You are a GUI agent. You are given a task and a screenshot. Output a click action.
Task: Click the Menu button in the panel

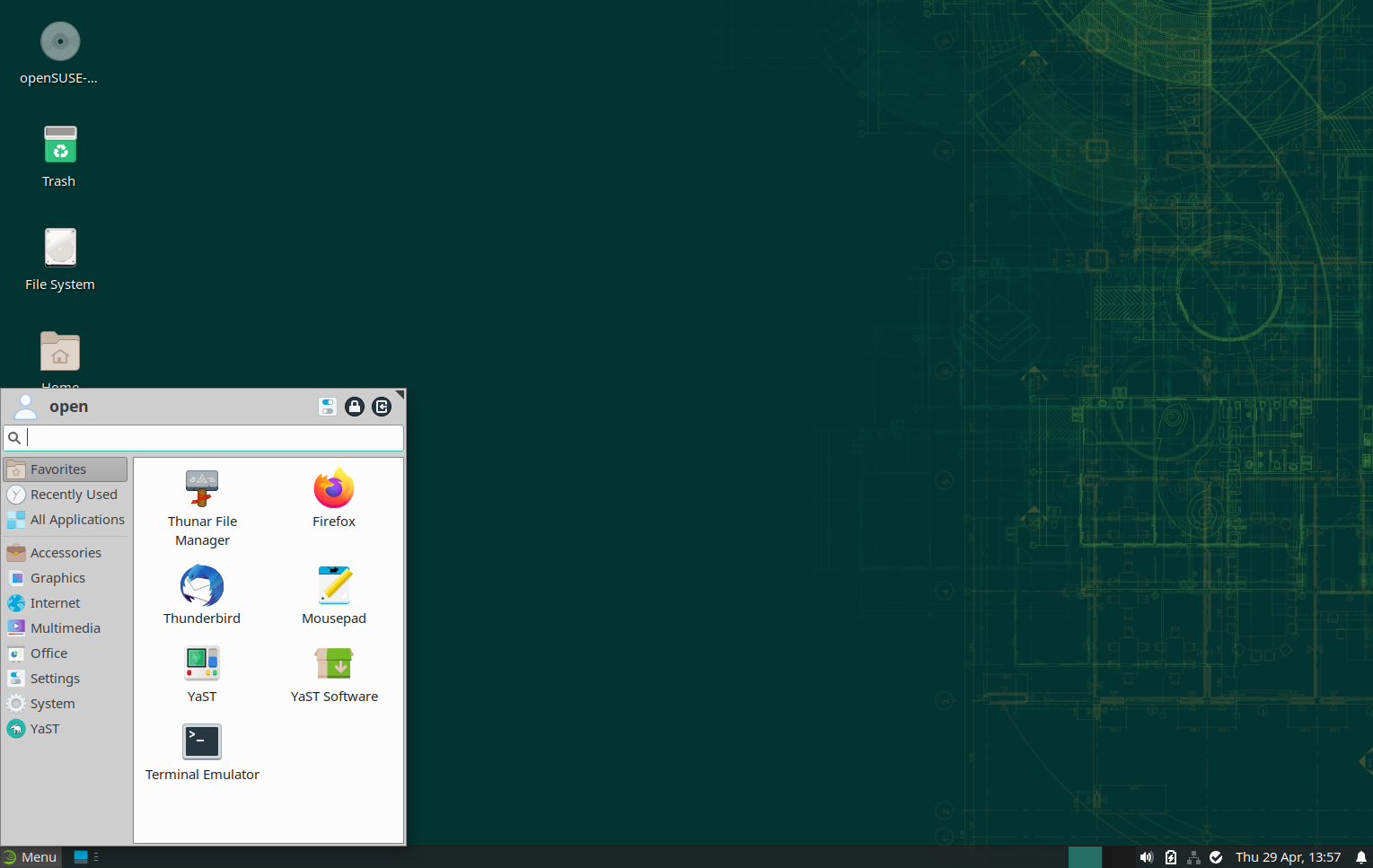(x=30, y=857)
